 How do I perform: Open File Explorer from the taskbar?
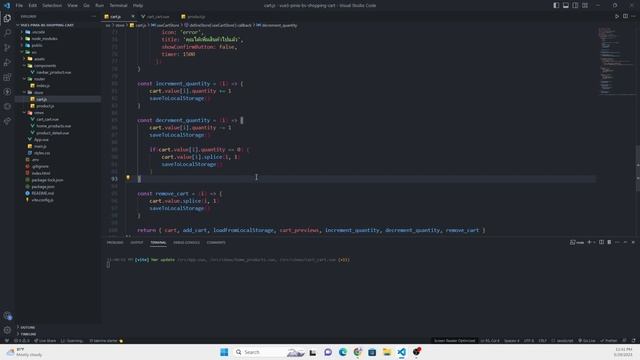pyautogui.click(x=387, y=352)
